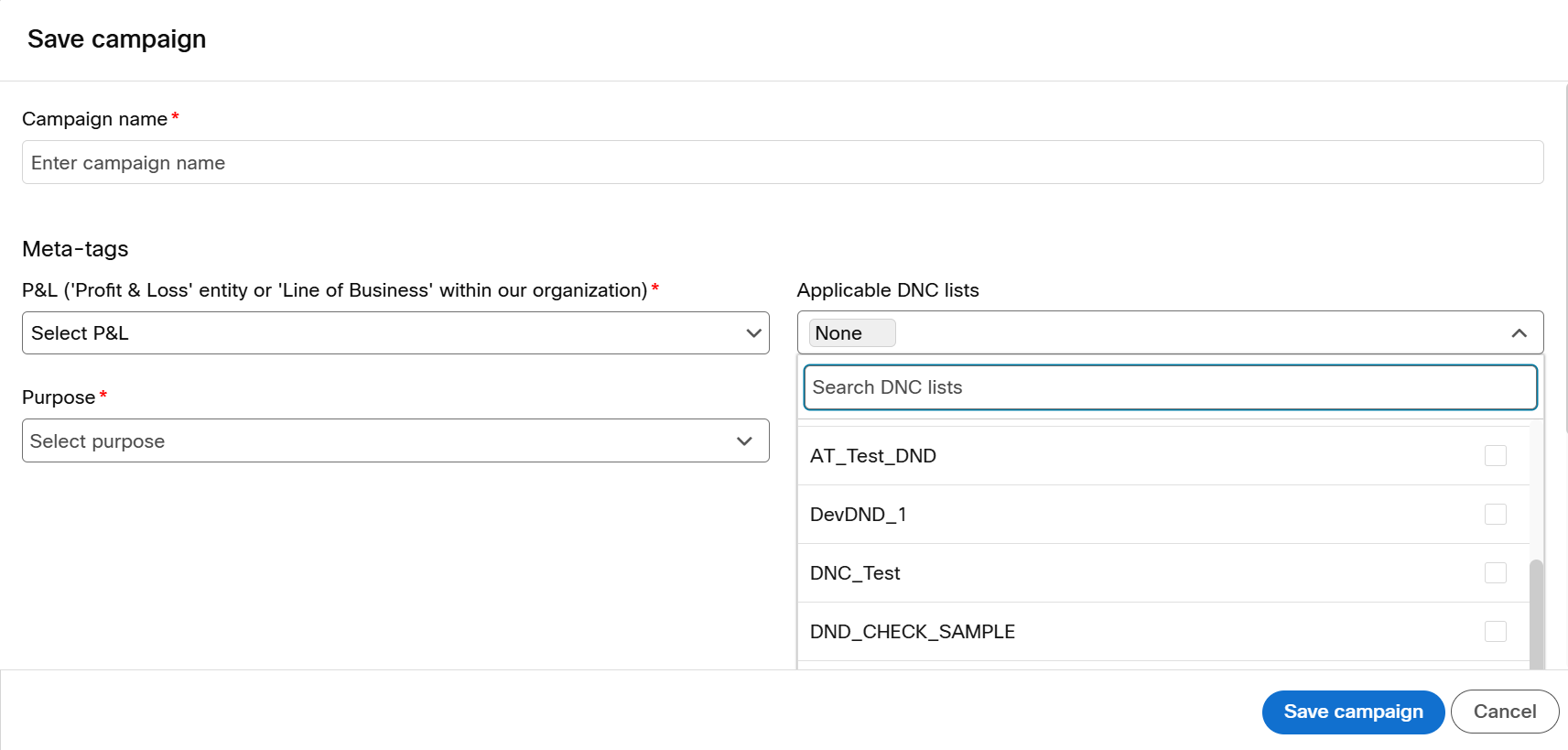The image size is (1568, 750).
Task: Select the DevDND_1 list label
Action: point(859,515)
